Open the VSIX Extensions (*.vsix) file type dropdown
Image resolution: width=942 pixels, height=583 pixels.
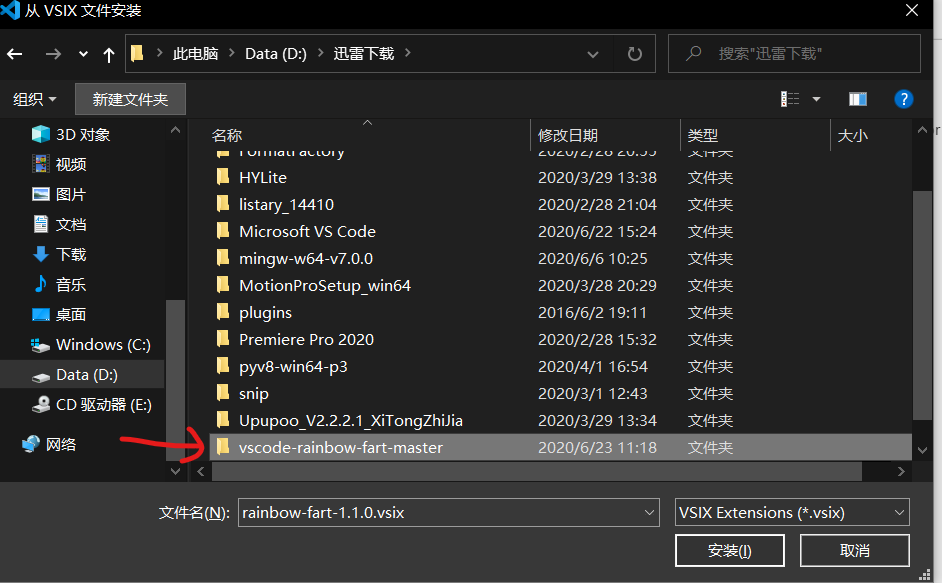click(x=792, y=513)
